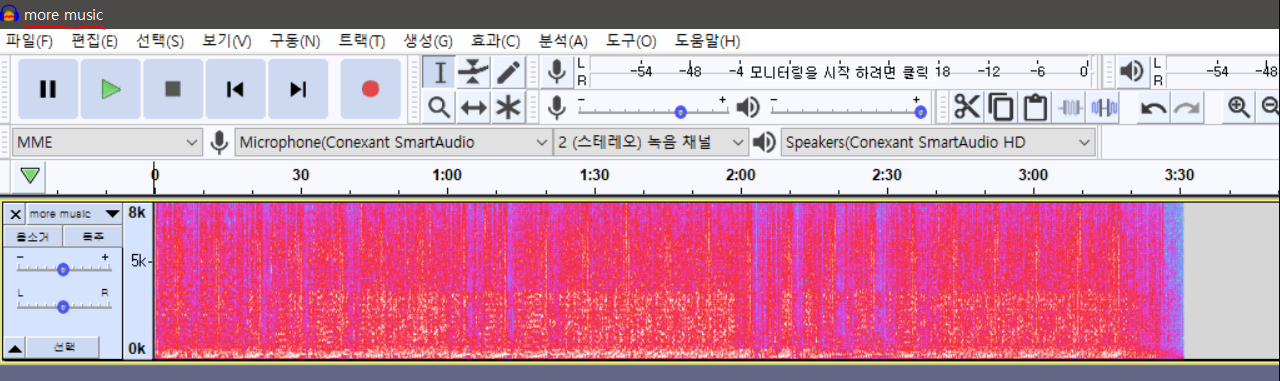Screen dimensions: 1280x381
Task: Click the speaker icon in device toolbar
Action: tap(765, 142)
